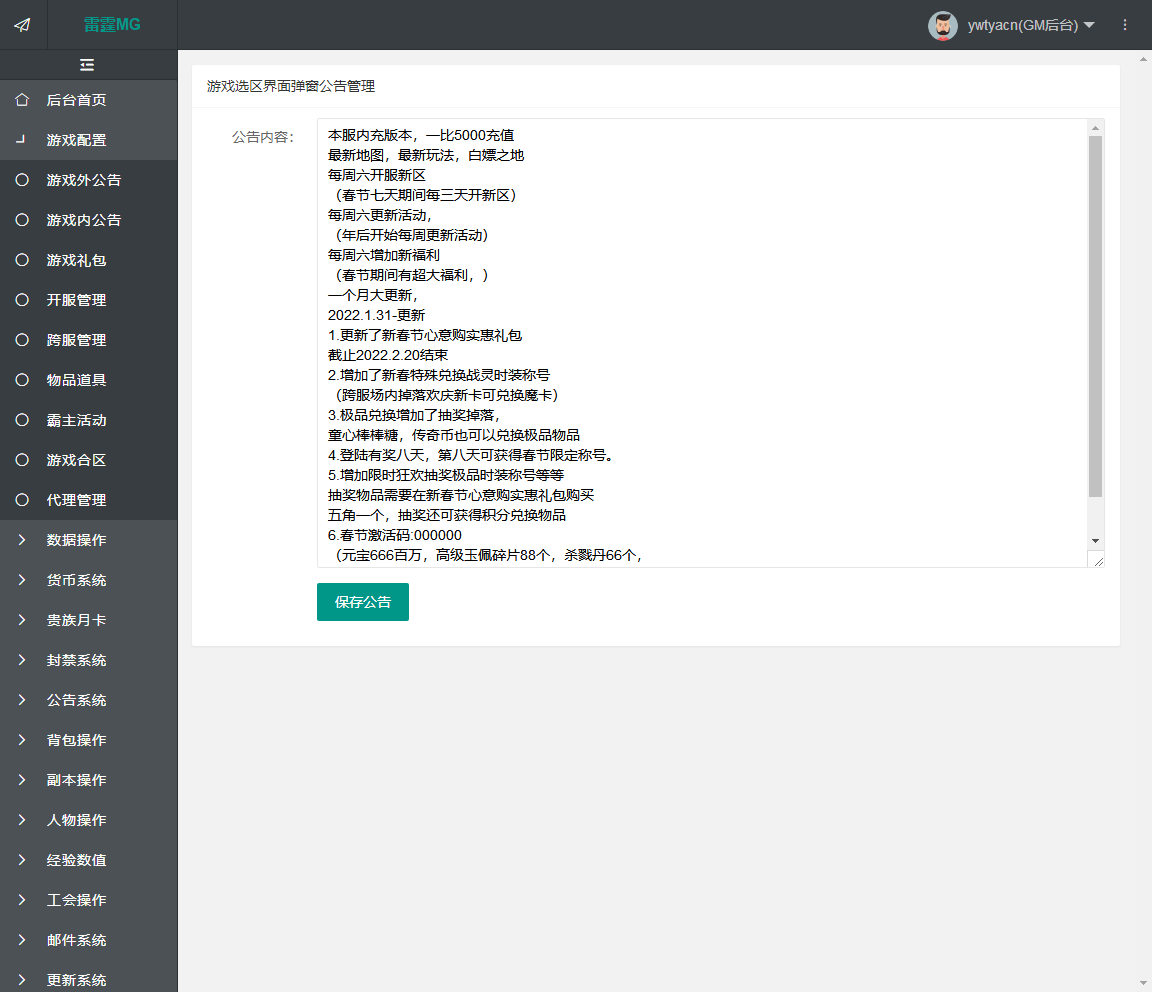
Task: Select the 游戏配置 sidebar section
Action: click(x=88, y=140)
